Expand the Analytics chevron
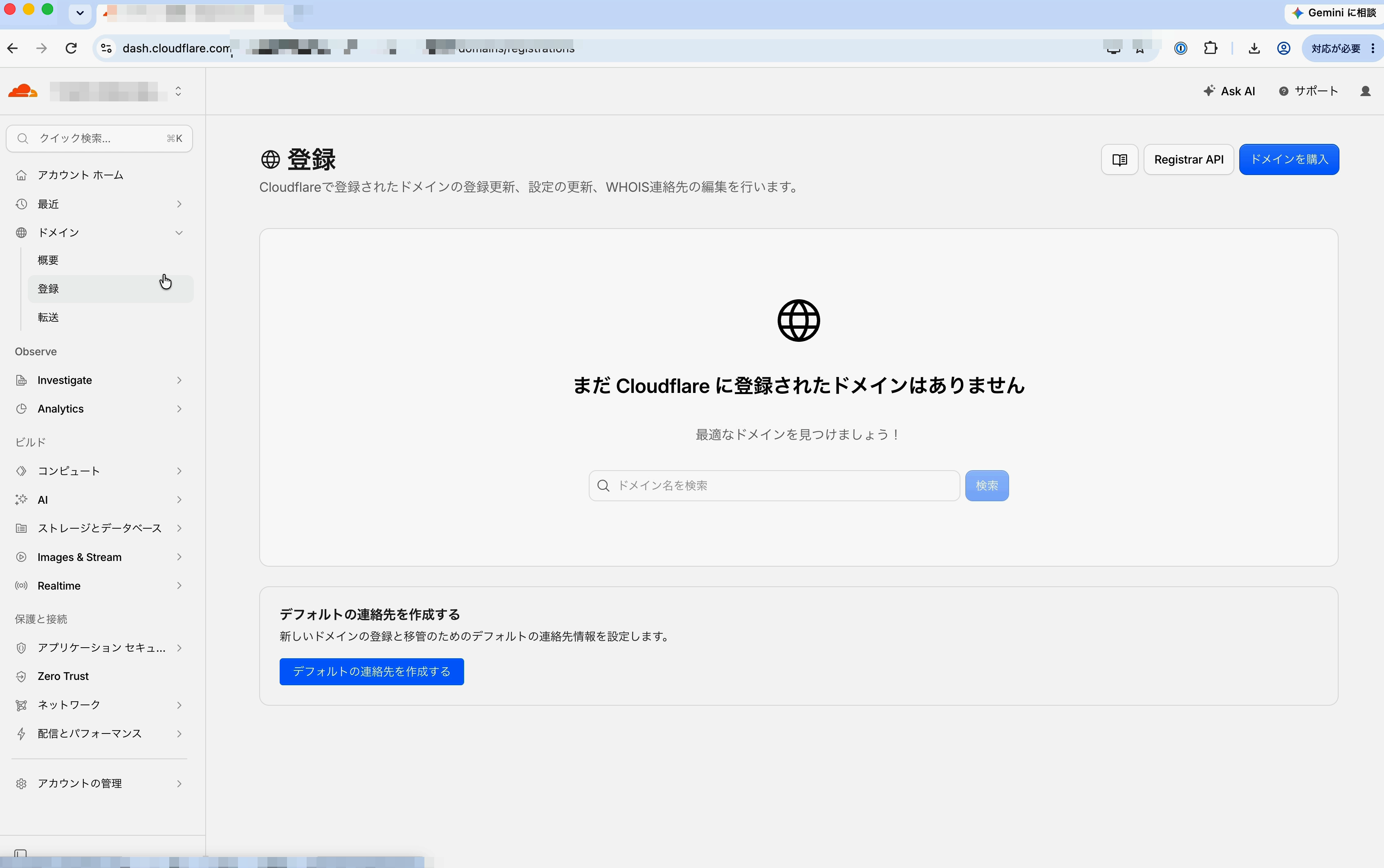Image resolution: width=1384 pixels, height=868 pixels. [x=179, y=409]
